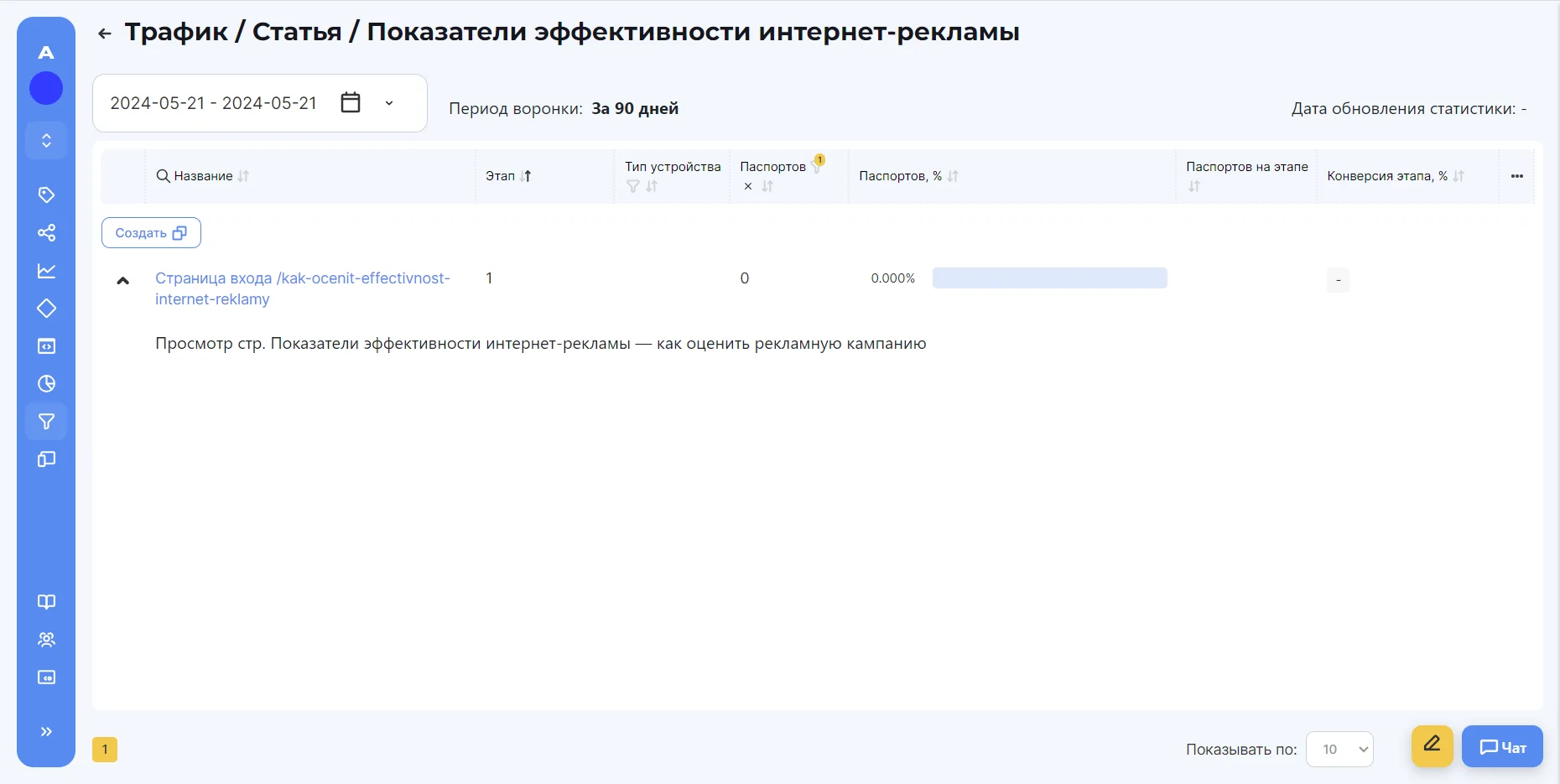Click the letter A logo at the sidebar top
The height and width of the screenshot is (784, 1560).
click(x=46, y=52)
